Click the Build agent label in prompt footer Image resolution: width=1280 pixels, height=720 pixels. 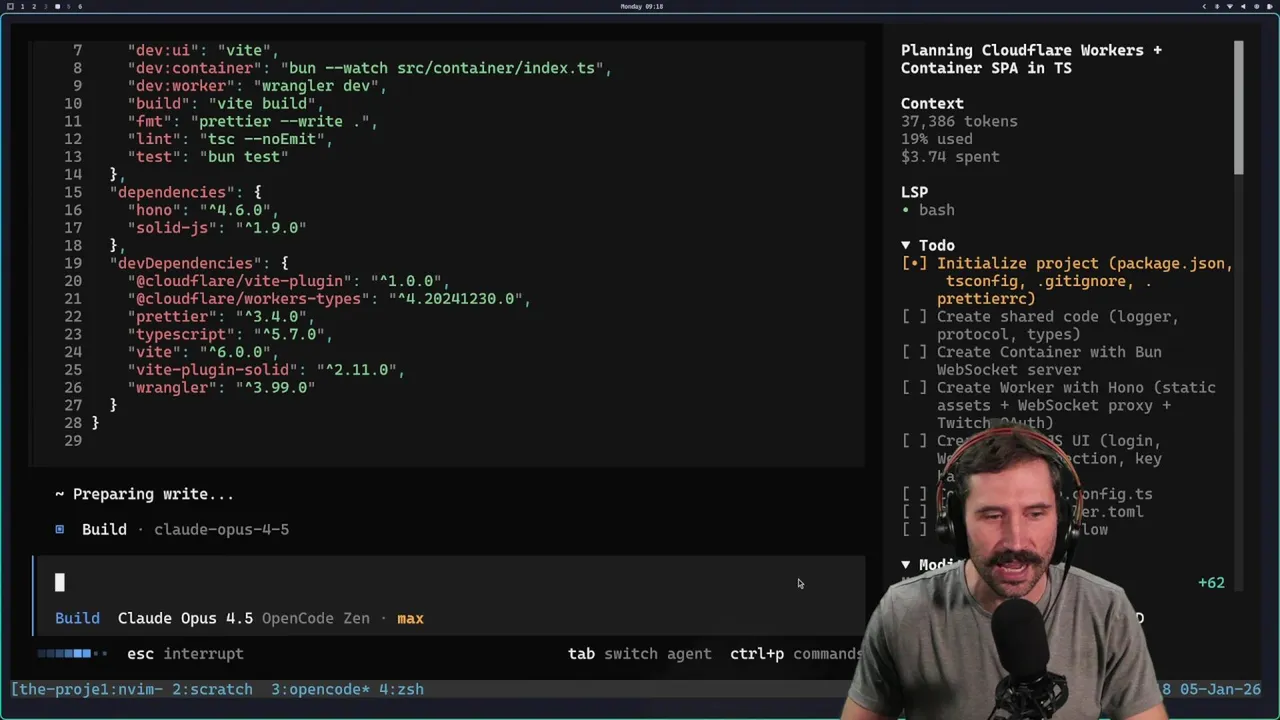[x=77, y=618]
